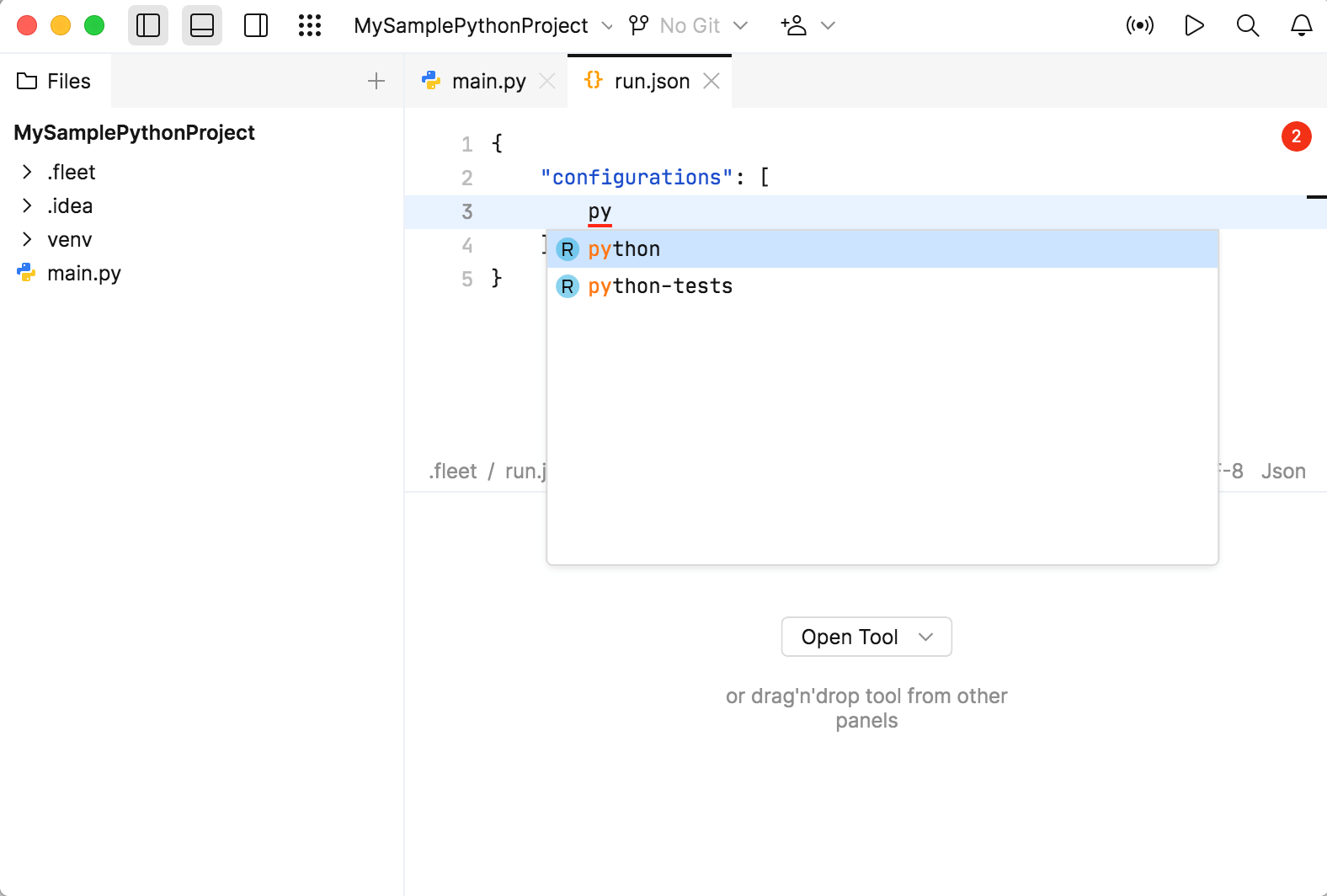Expand the .fleet folder
The image size is (1327, 896).
[x=27, y=172]
